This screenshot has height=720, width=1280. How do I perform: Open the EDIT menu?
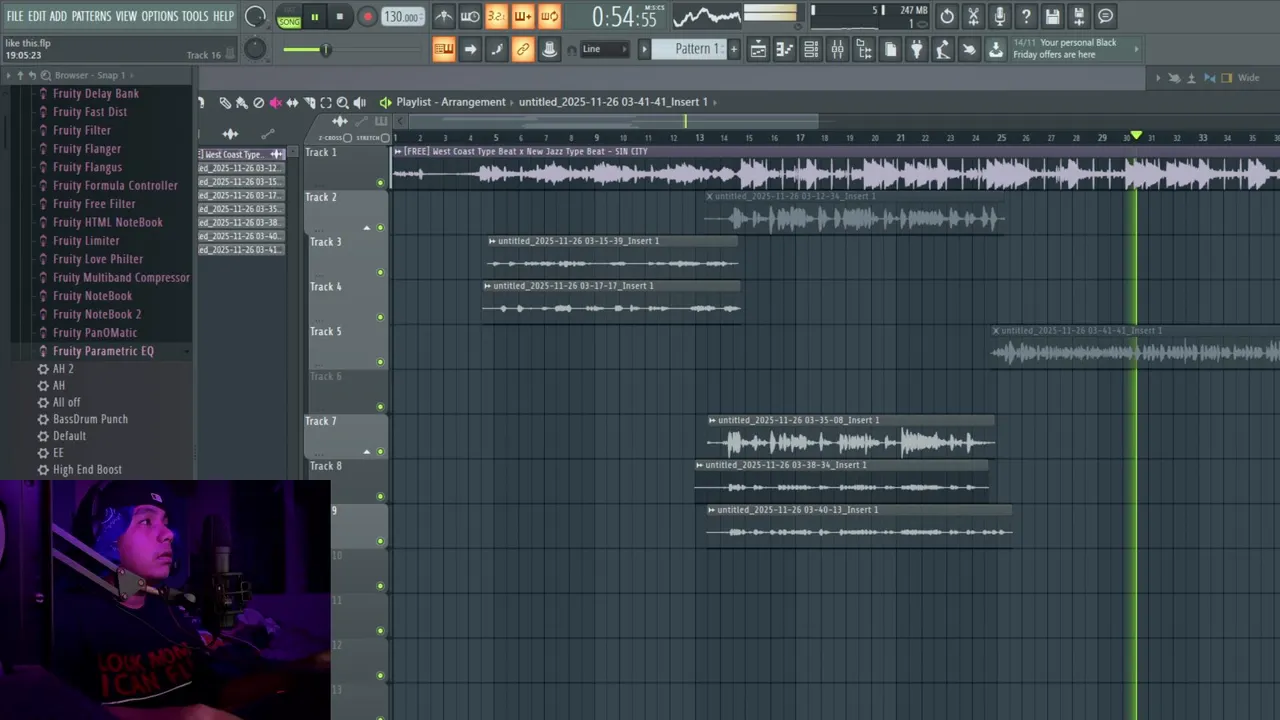(37, 16)
